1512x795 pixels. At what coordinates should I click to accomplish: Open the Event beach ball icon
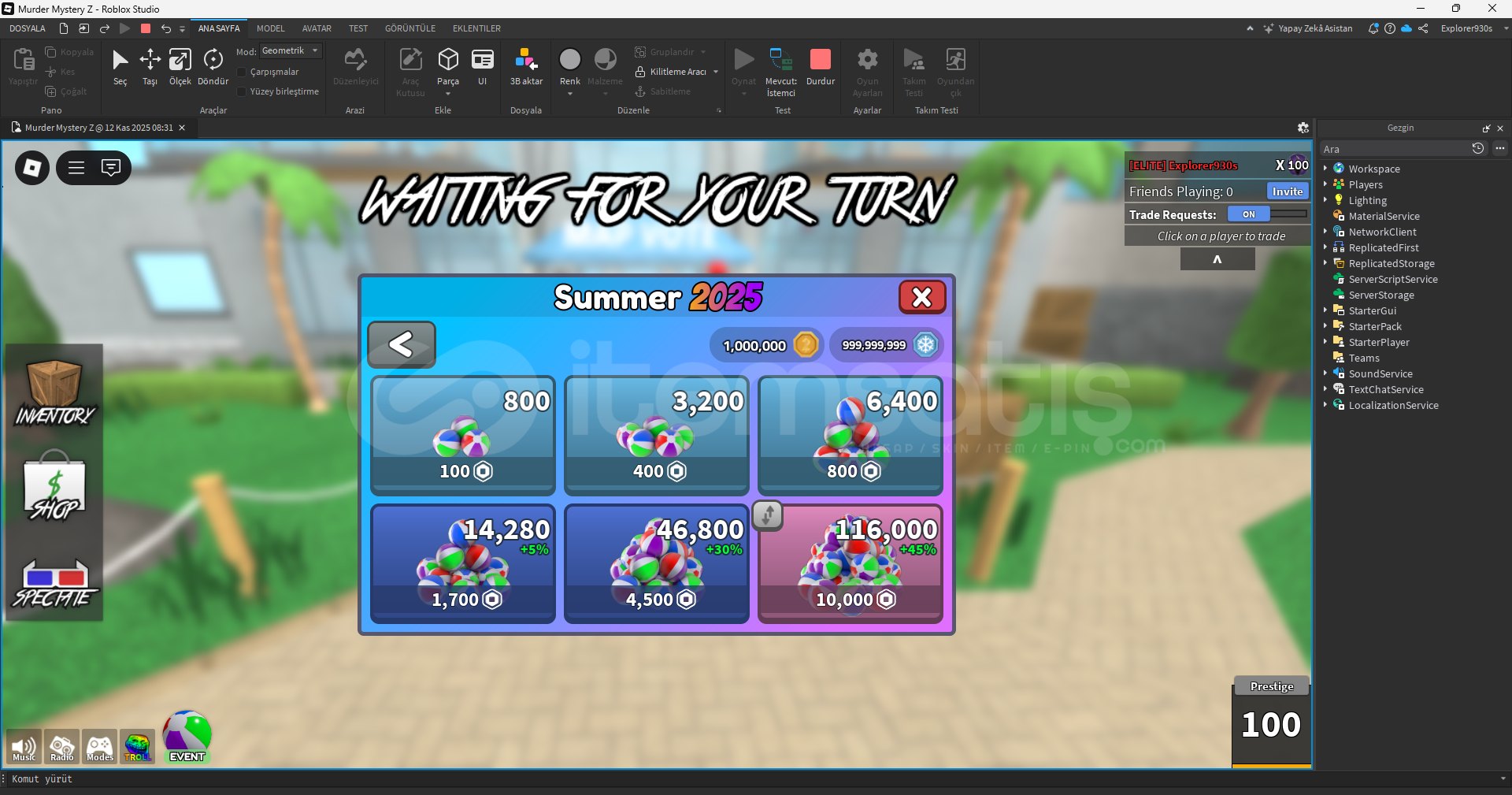tap(187, 736)
